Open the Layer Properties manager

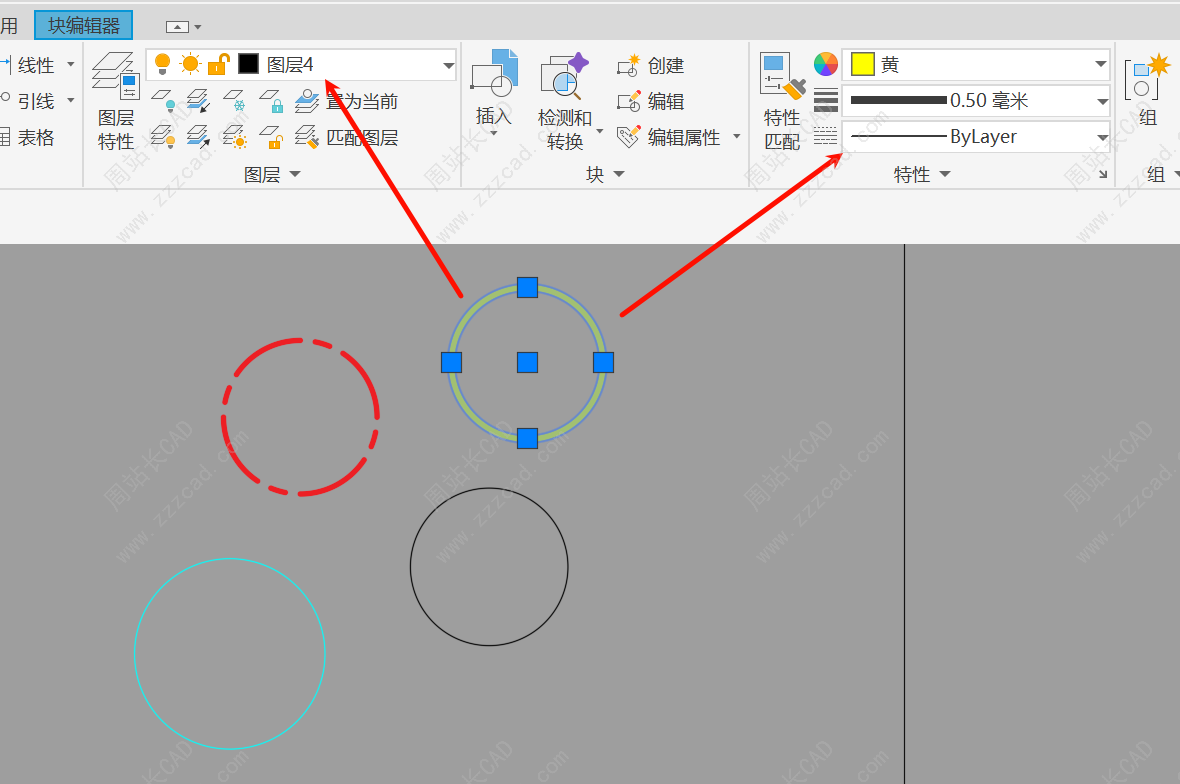tap(116, 100)
